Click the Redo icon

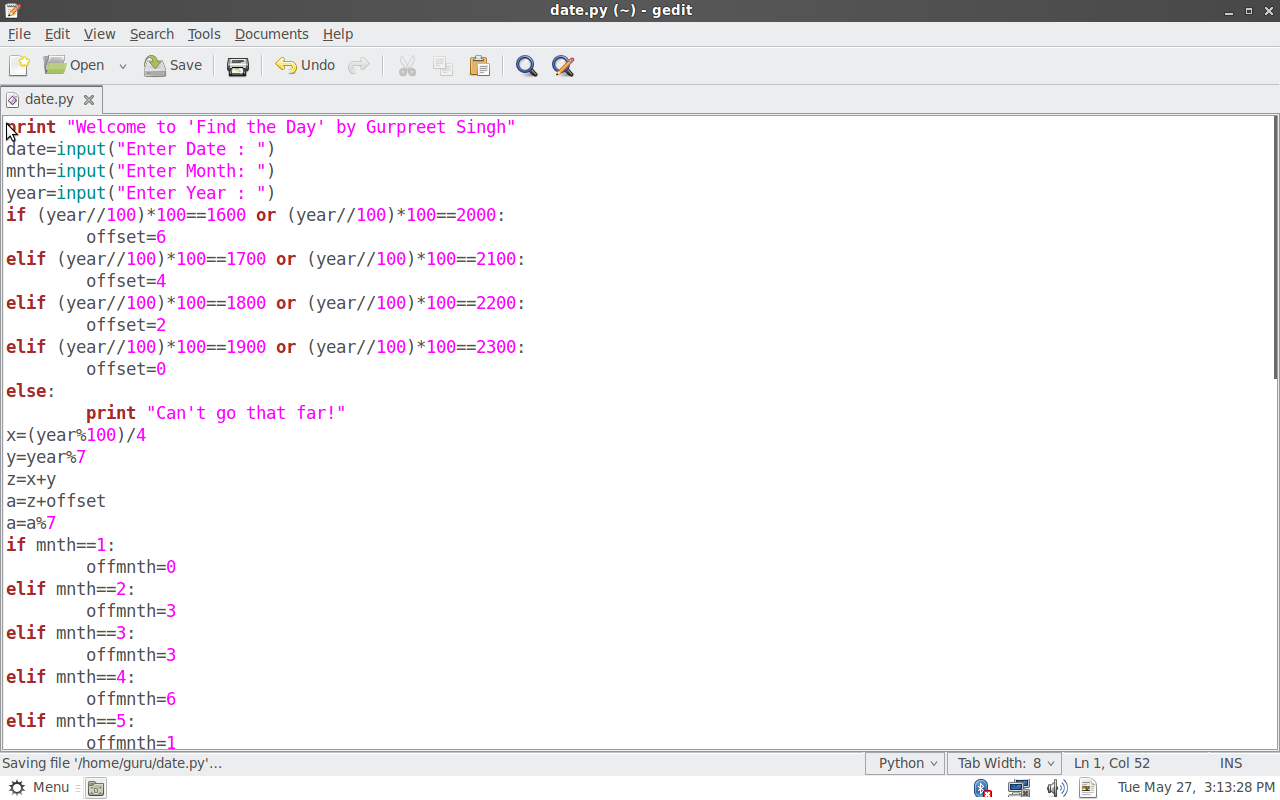359,66
